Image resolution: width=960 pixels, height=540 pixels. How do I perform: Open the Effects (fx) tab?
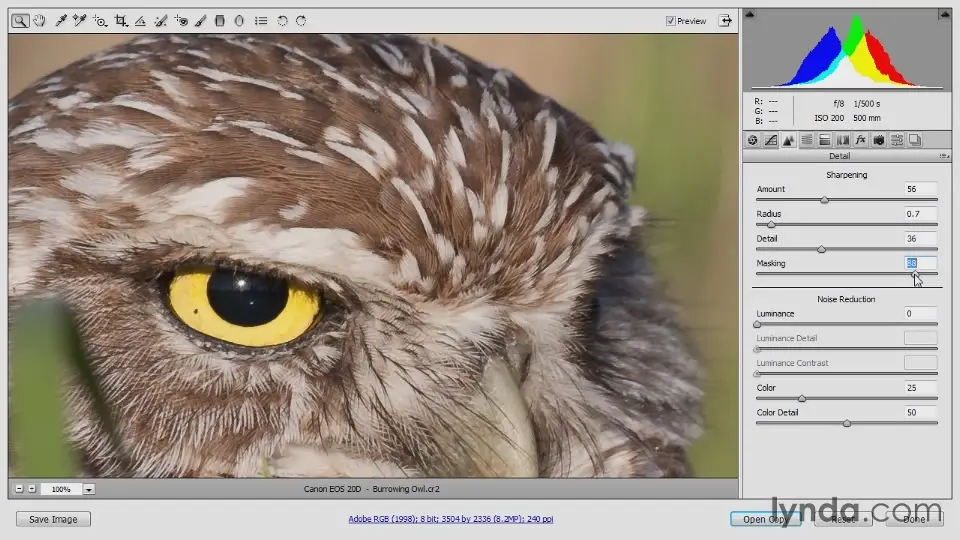[x=860, y=140]
